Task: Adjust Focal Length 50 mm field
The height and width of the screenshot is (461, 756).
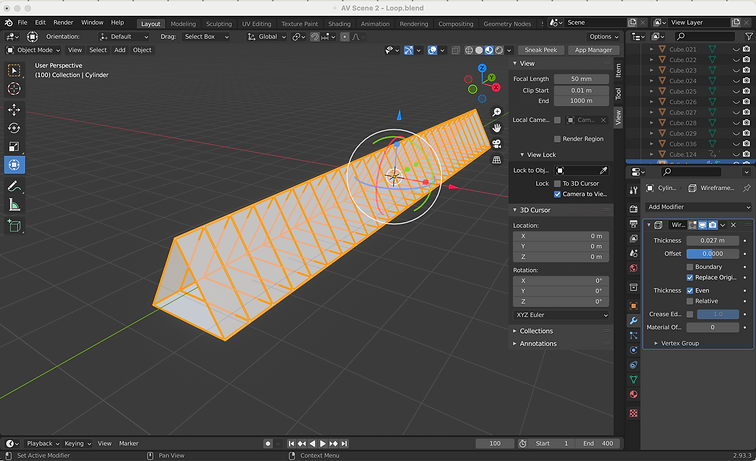Action: [581, 79]
